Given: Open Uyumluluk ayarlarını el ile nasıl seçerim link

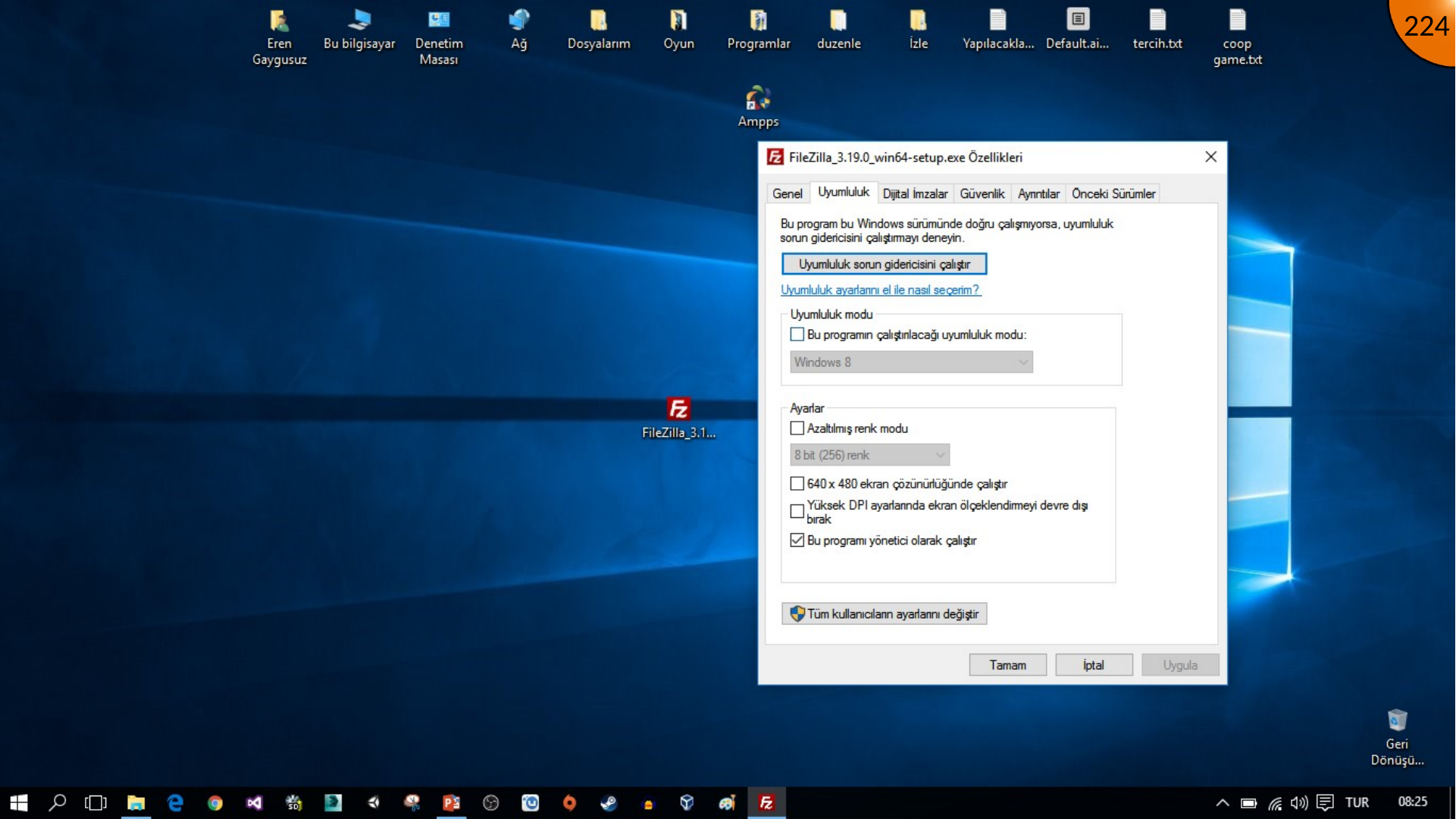Looking at the screenshot, I should pyautogui.click(x=880, y=290).
